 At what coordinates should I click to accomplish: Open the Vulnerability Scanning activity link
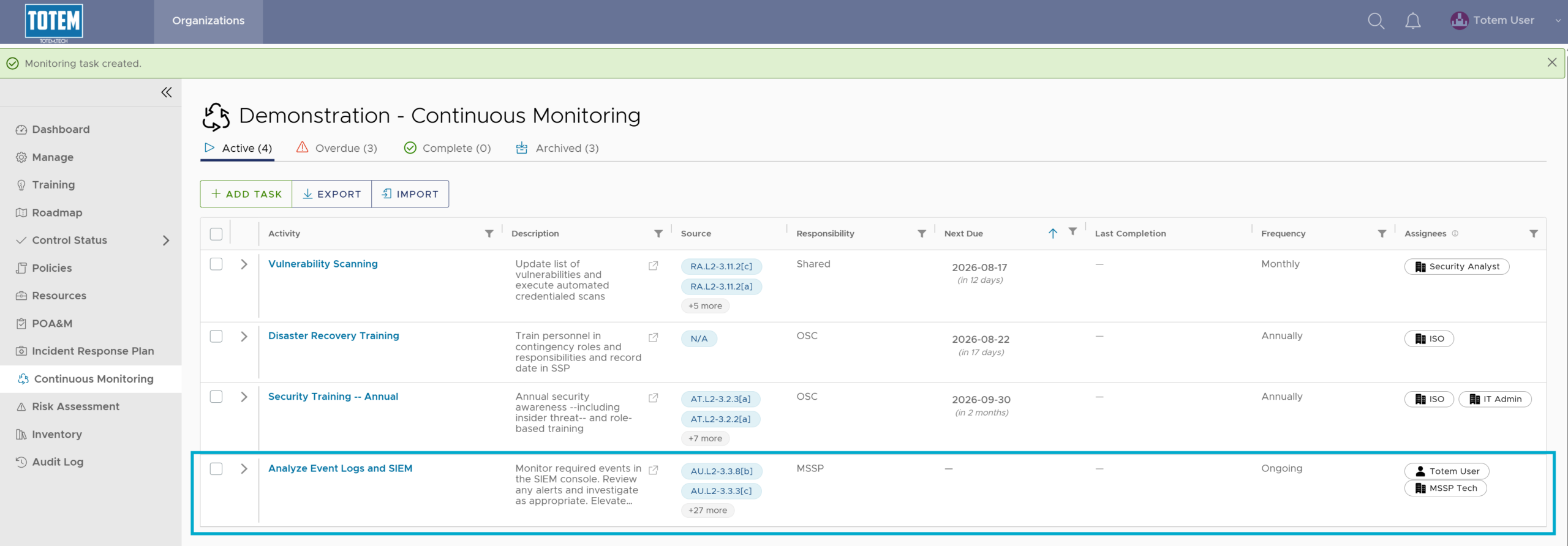[323, 264]
